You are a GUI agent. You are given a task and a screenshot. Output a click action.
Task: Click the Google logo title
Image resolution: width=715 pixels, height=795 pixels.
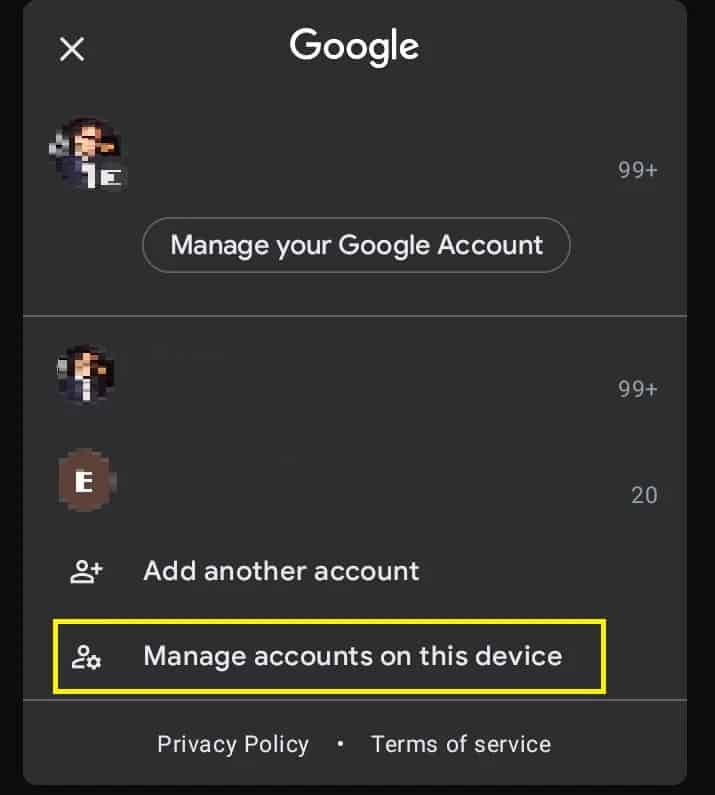354,48
